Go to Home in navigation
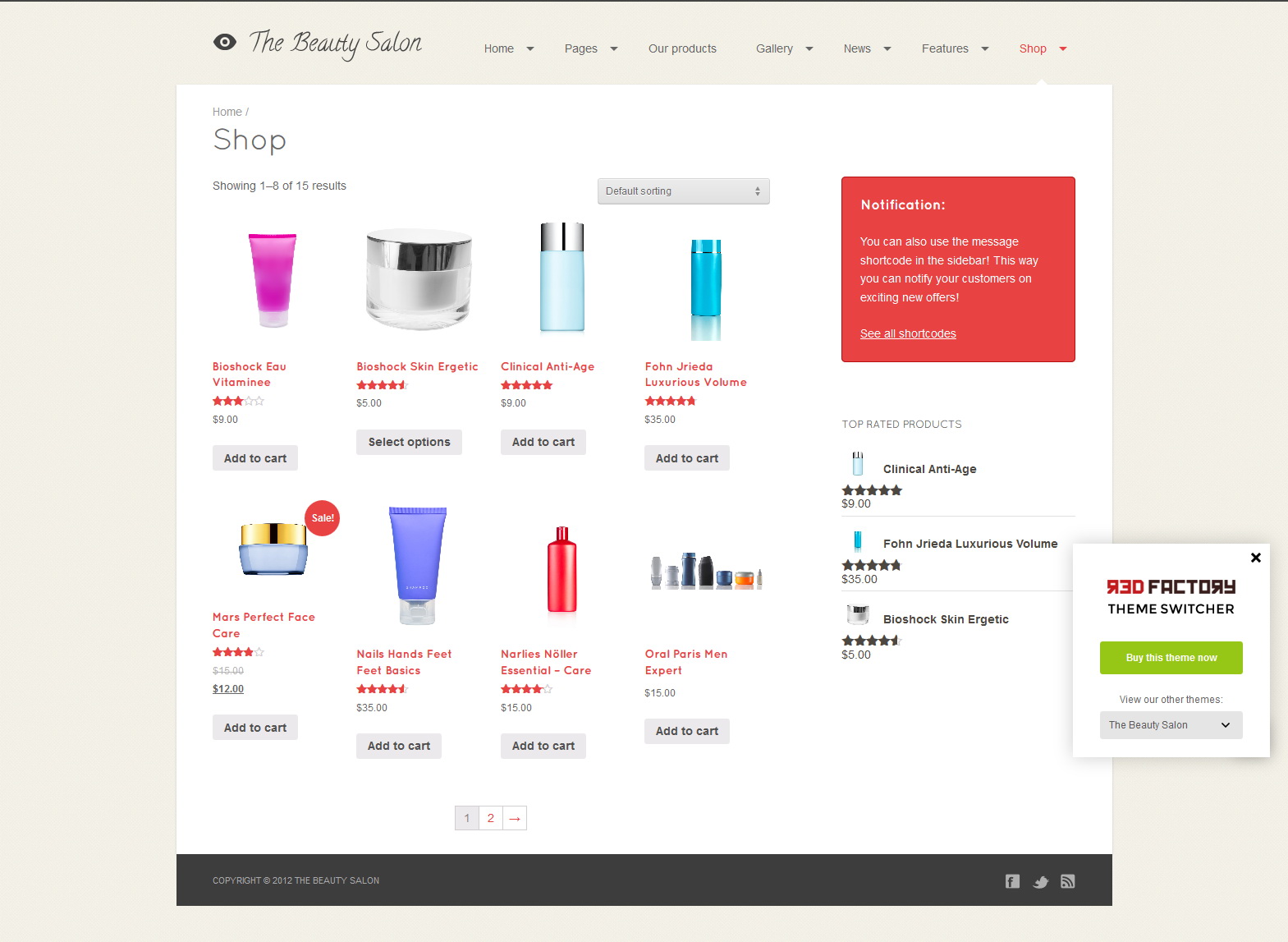This screenshot has width=1288, height=942. tap(499, 48)
